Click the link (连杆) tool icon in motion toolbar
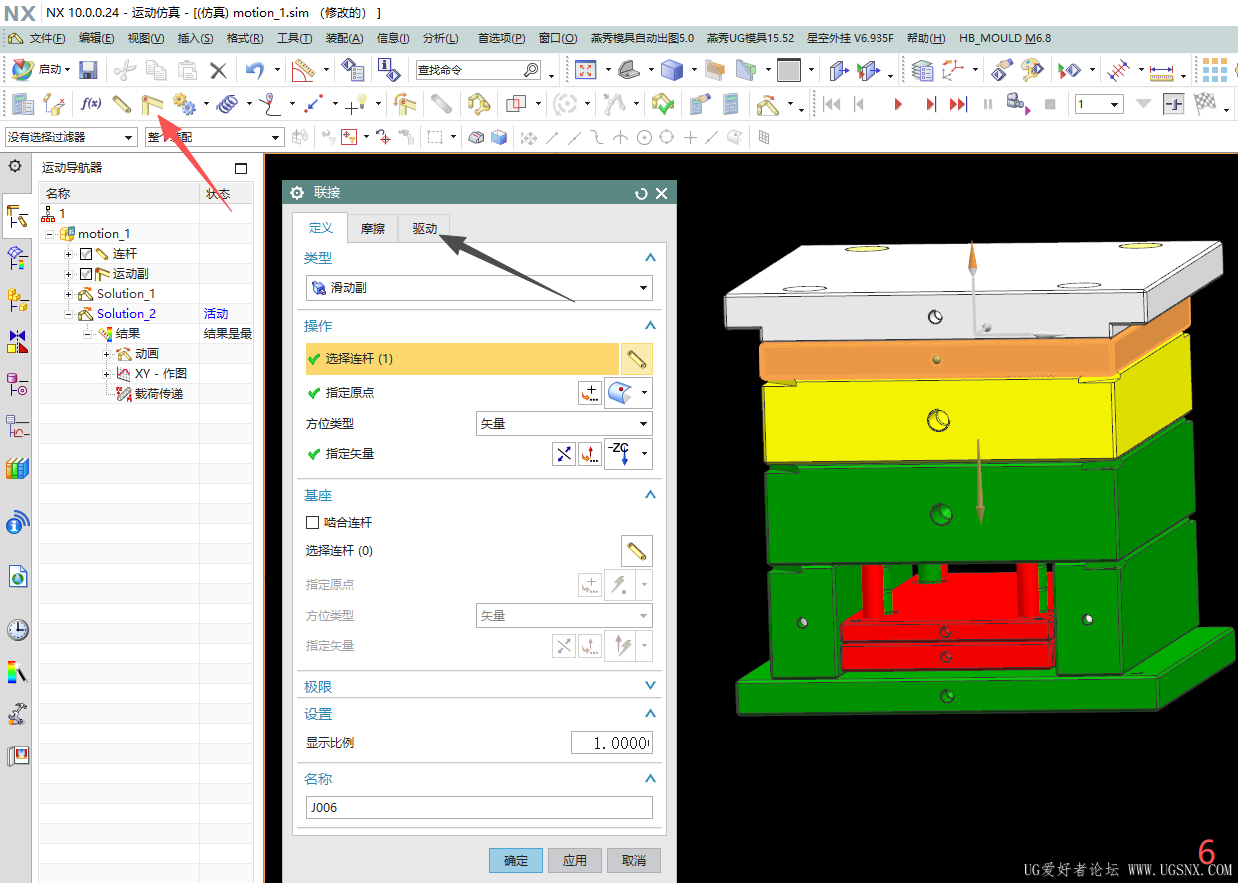Image resolution: width=1238 pixels, height=883 pixels. [122, 104]
